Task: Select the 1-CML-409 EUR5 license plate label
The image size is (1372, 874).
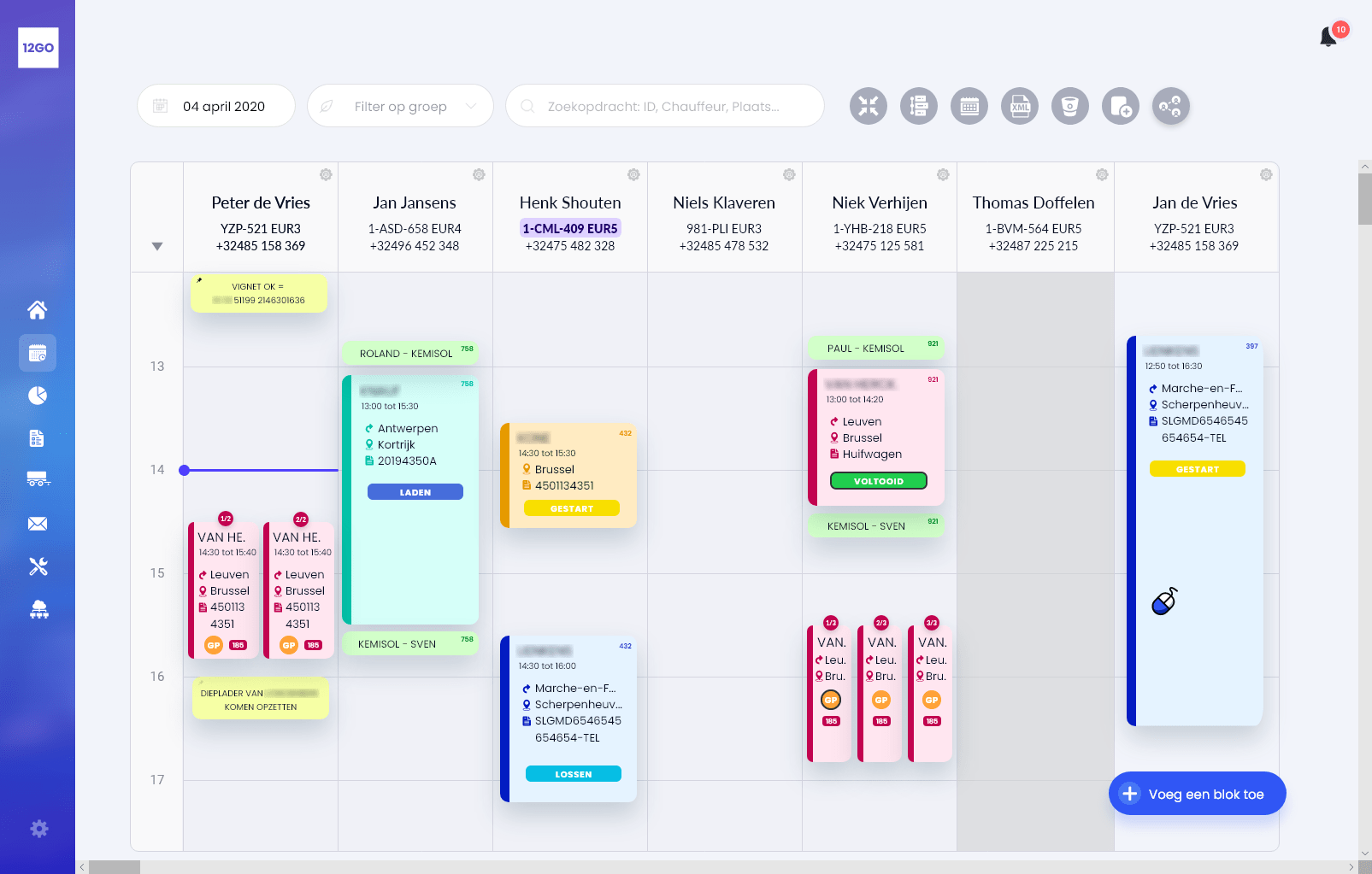Action: pyautogui.click(x=569, y=228)
